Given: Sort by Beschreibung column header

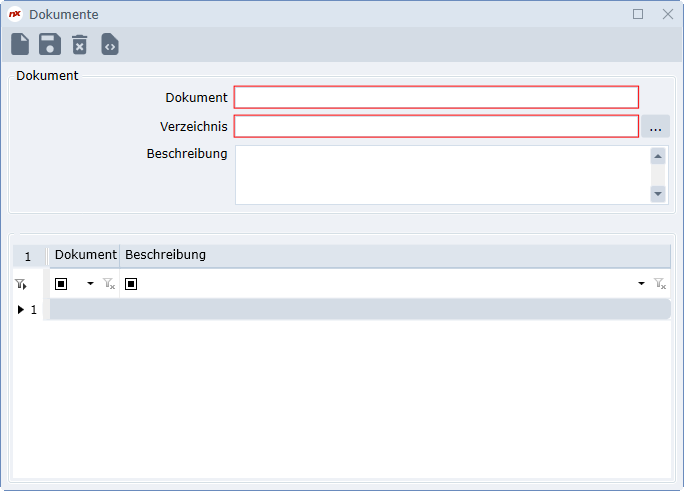Looking at the screenshot, I should pos(395,255).
